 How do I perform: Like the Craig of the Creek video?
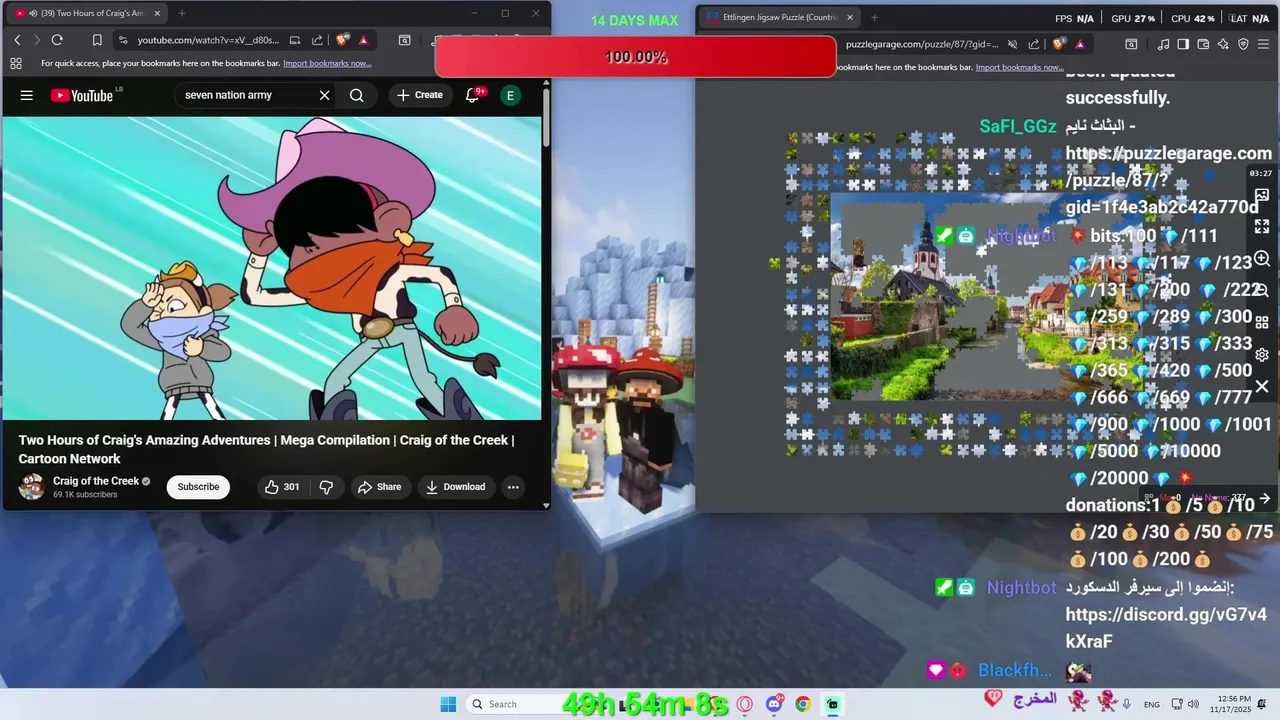(281, 487)
